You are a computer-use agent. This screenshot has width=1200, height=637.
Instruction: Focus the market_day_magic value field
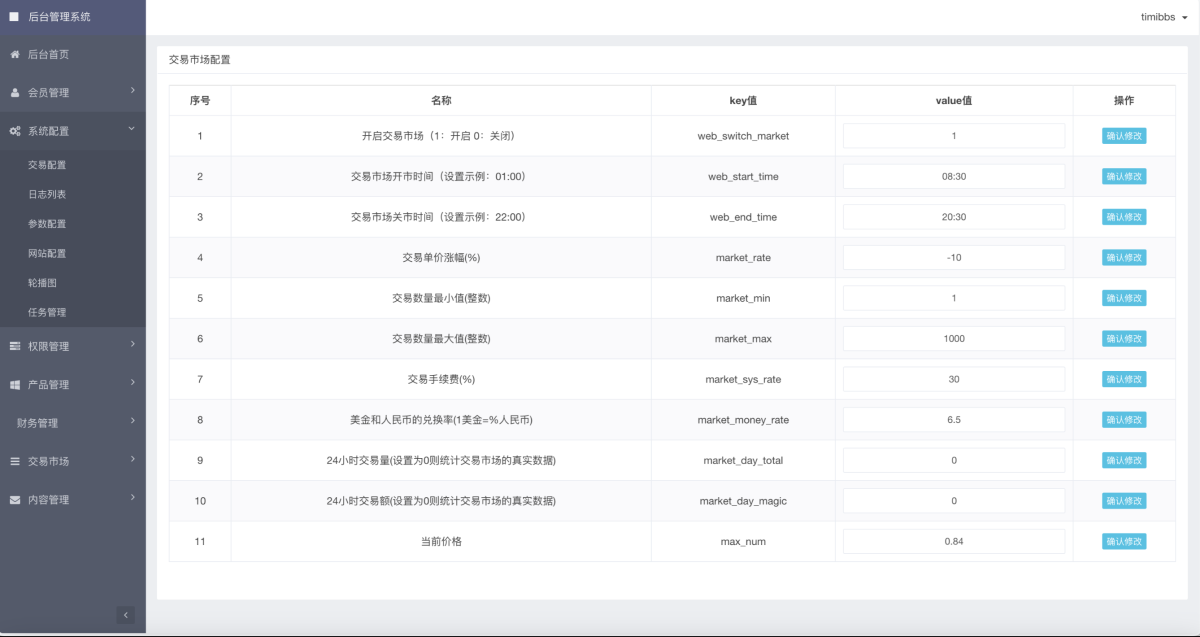(x=954, y=500)
